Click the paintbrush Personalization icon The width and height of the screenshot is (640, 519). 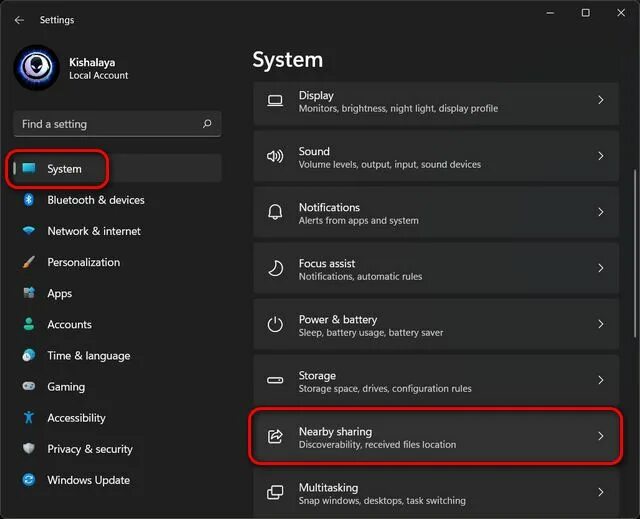[x=29, y=262]
